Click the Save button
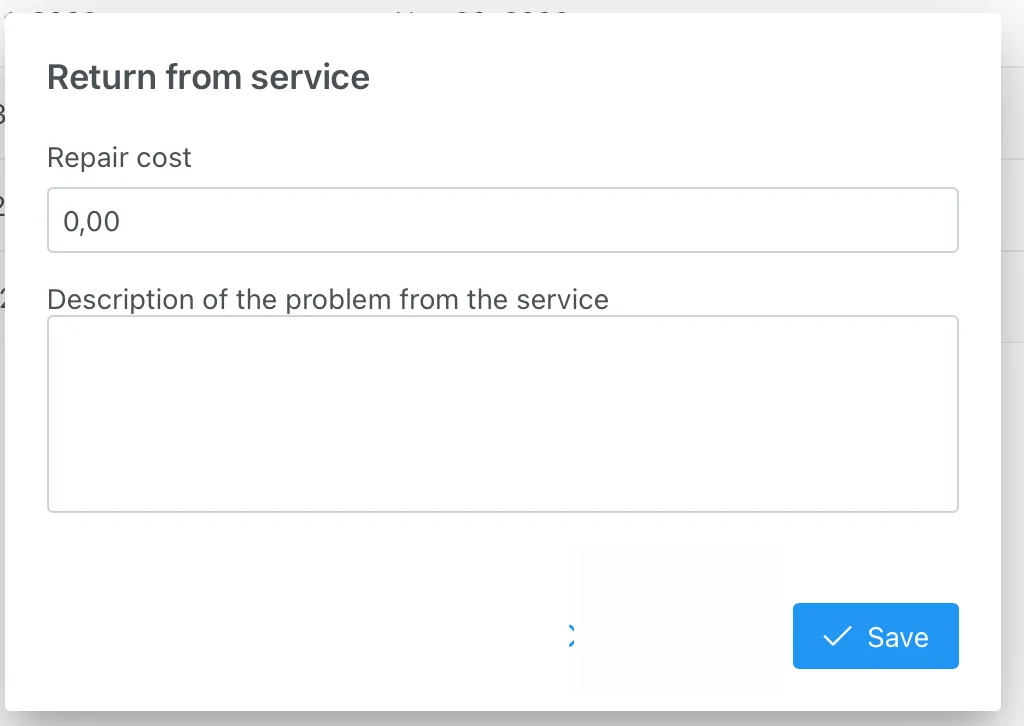The width and height of the screenshot is (1024, 726). (x=875, y=636)
